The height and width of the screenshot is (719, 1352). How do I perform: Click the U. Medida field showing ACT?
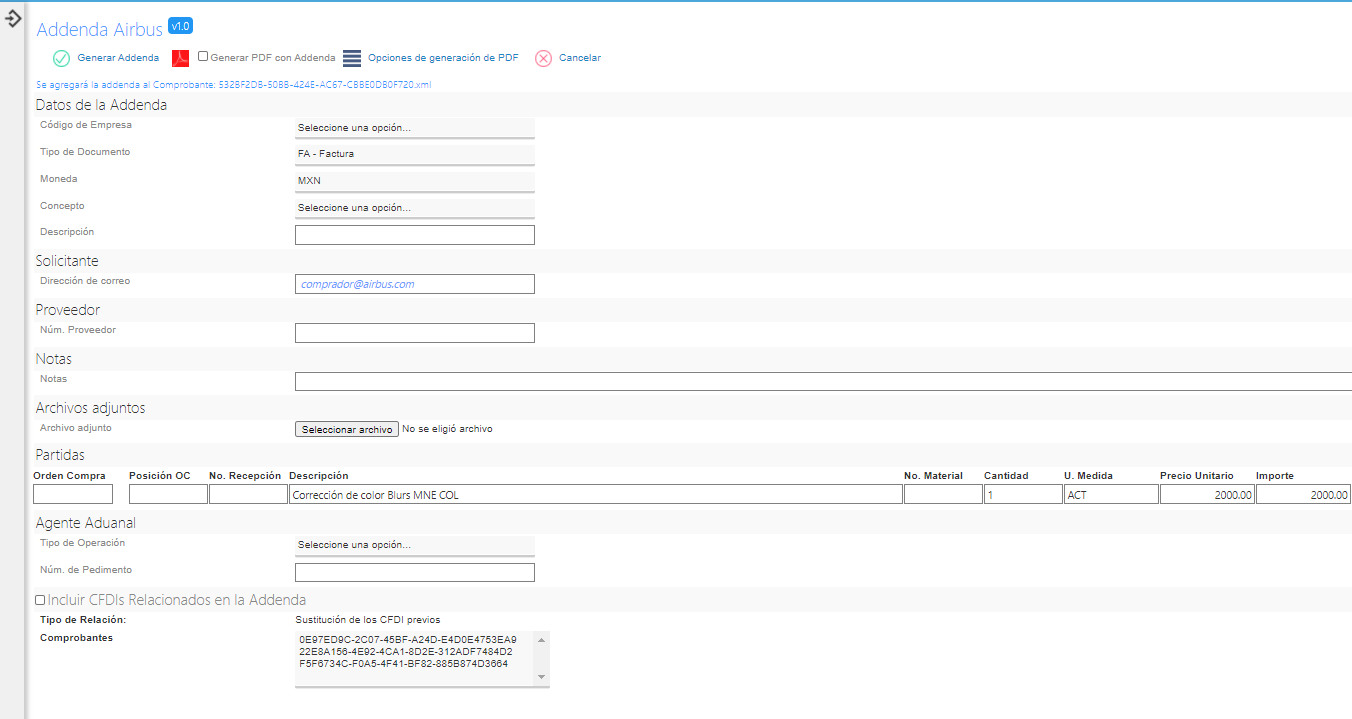(1111, 494)
